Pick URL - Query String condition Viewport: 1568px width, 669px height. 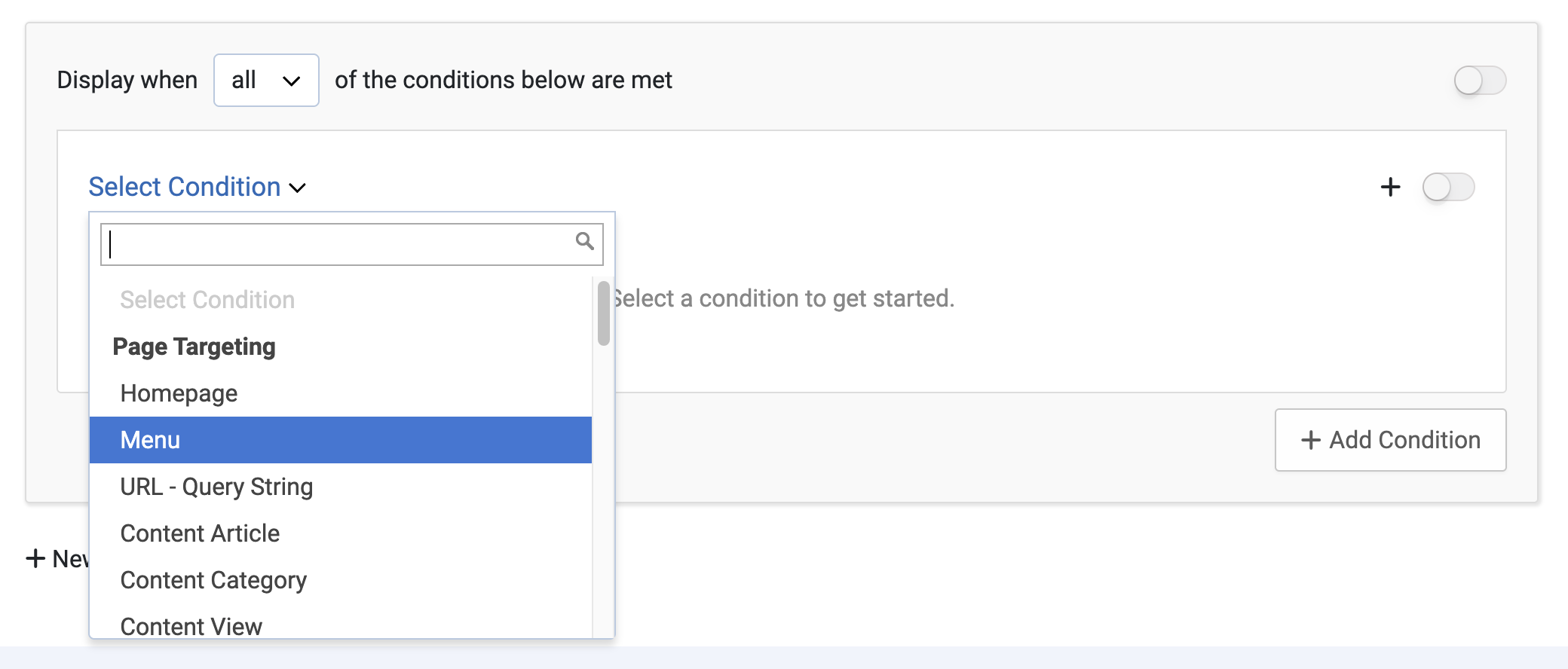(x=216, y=487)
